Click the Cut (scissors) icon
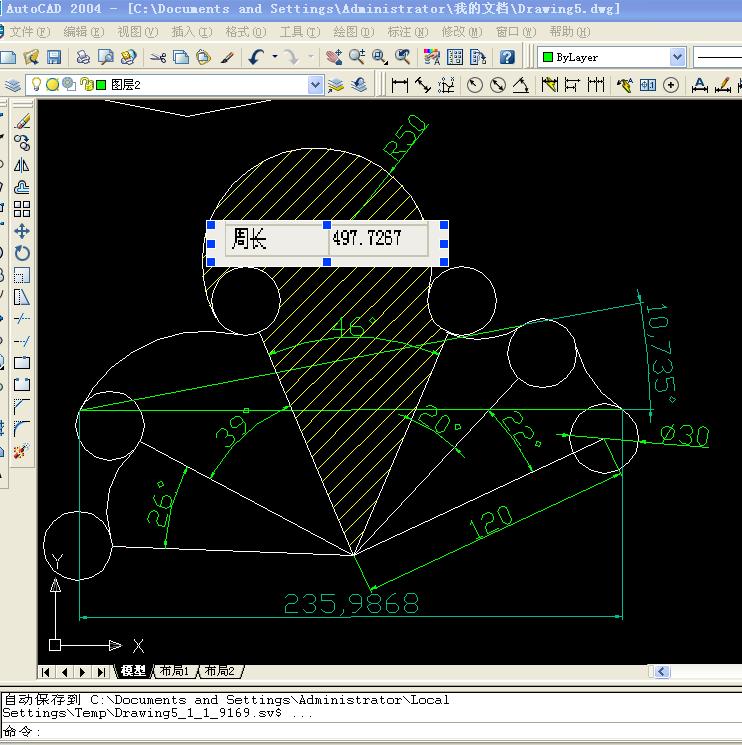 [x=158, y=57]
